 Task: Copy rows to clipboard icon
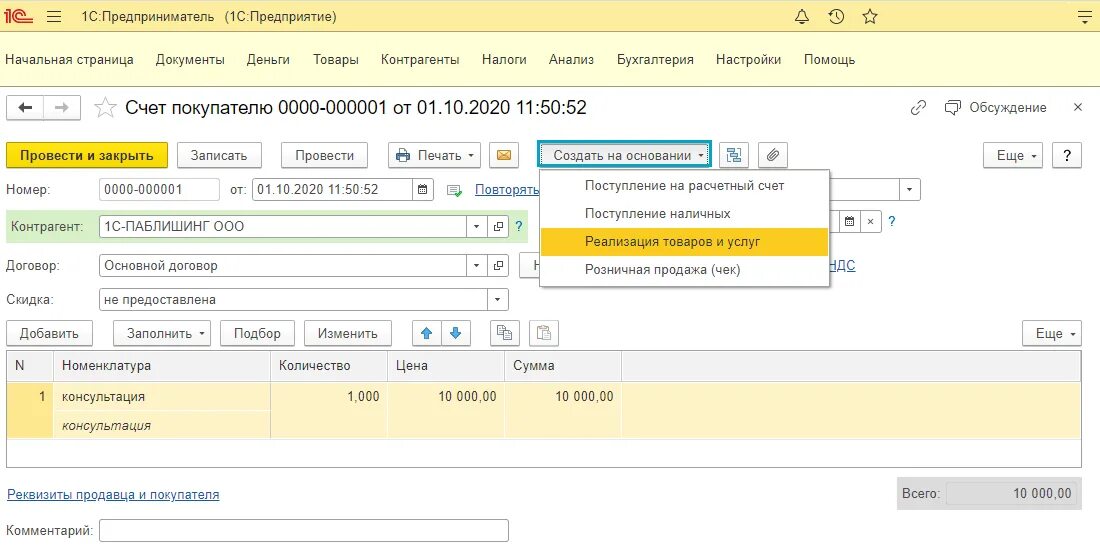tap(504, 333)
